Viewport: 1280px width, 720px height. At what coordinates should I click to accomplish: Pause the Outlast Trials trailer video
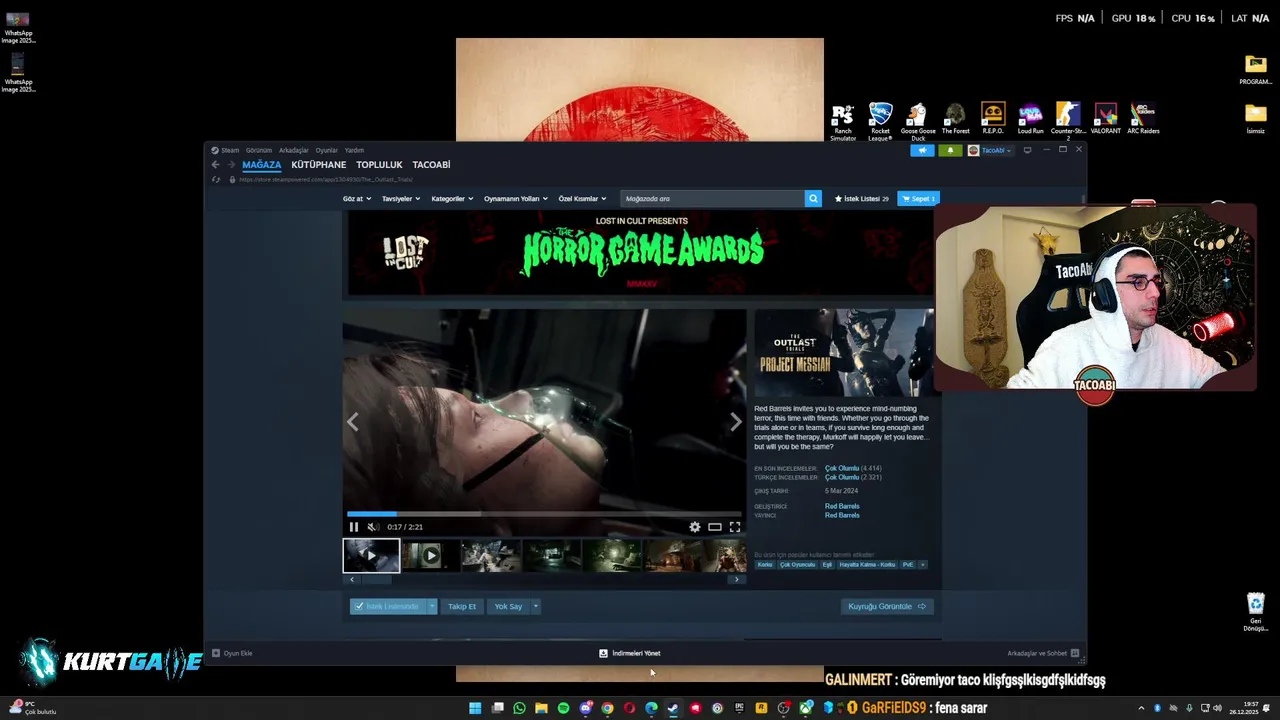[x=353, y=527]
